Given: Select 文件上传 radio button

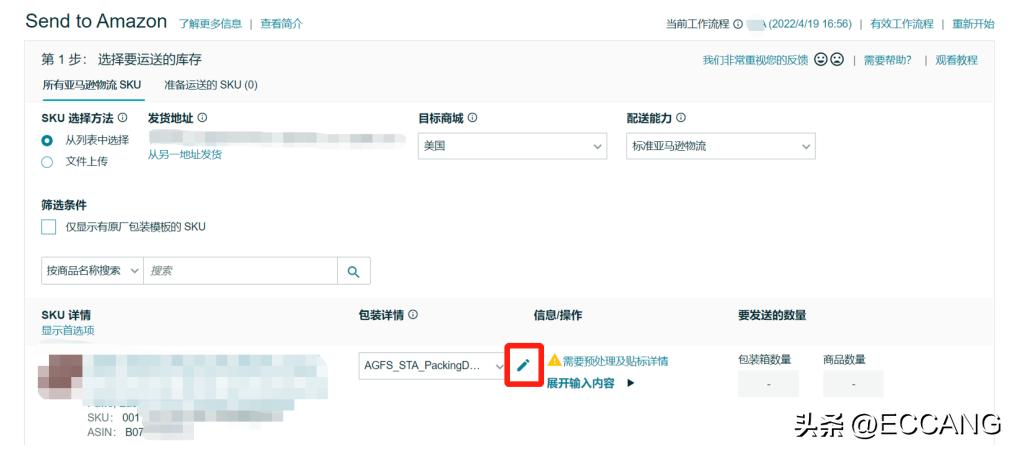Looking at the screenshot, I should [47, 162].
